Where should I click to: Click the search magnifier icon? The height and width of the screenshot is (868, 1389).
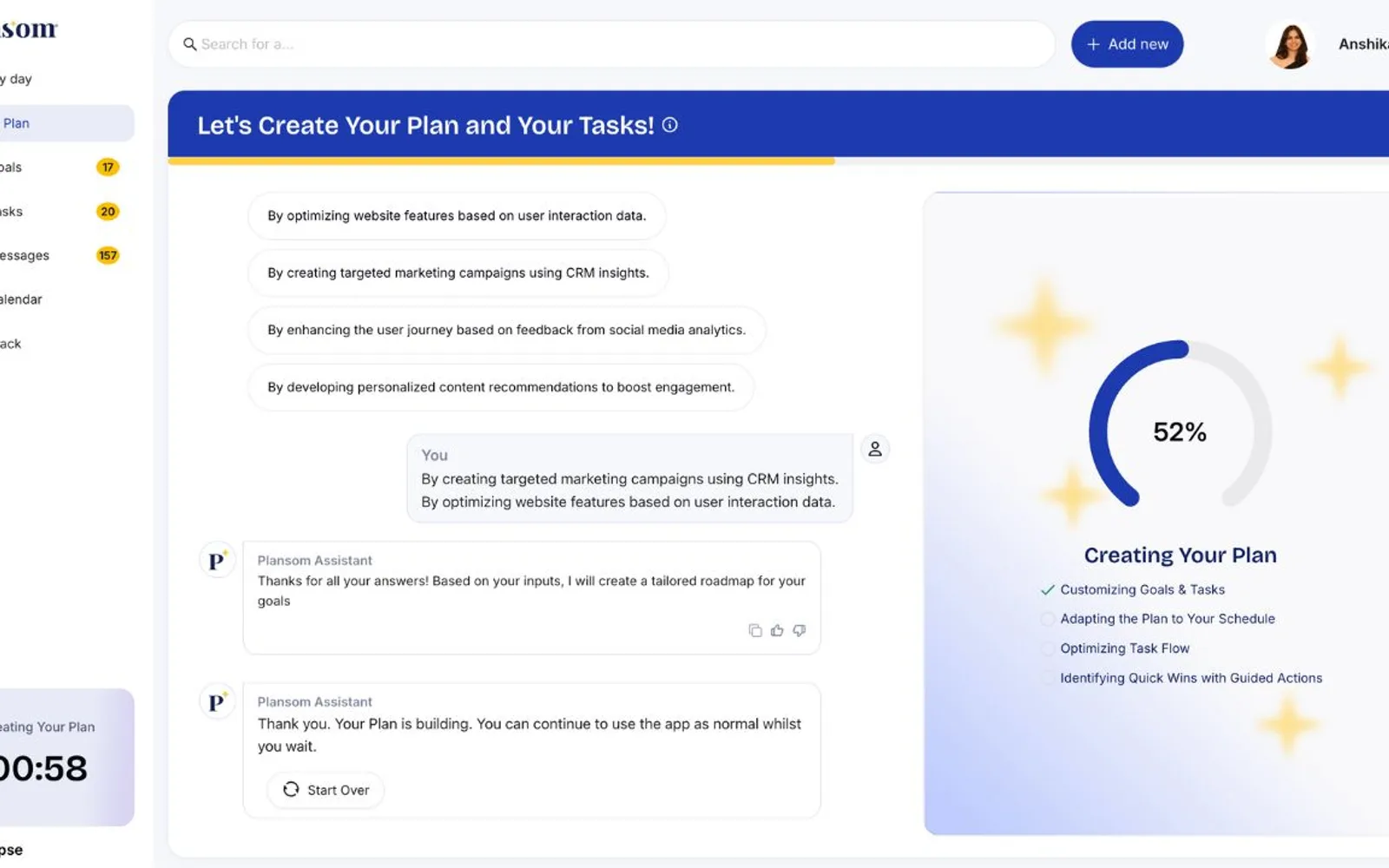[x=189, y=44]
